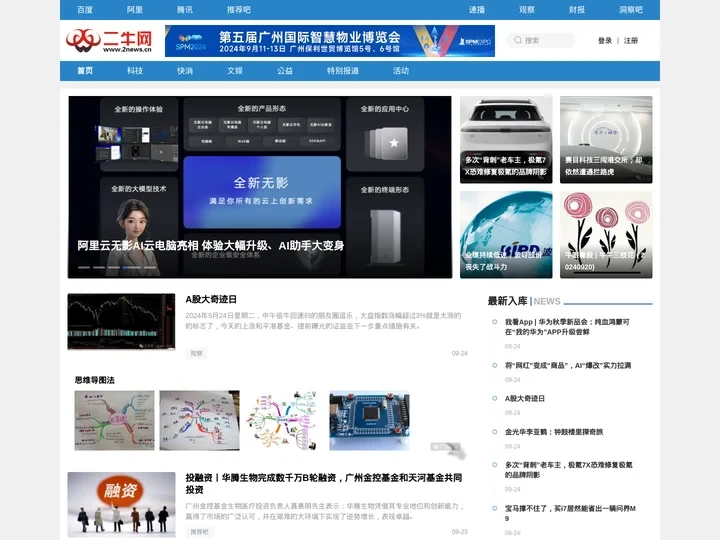The height and width of the screenshot is (540, 720).
Task: Select the 快消 navigation tab
Action: click(185, 71)
